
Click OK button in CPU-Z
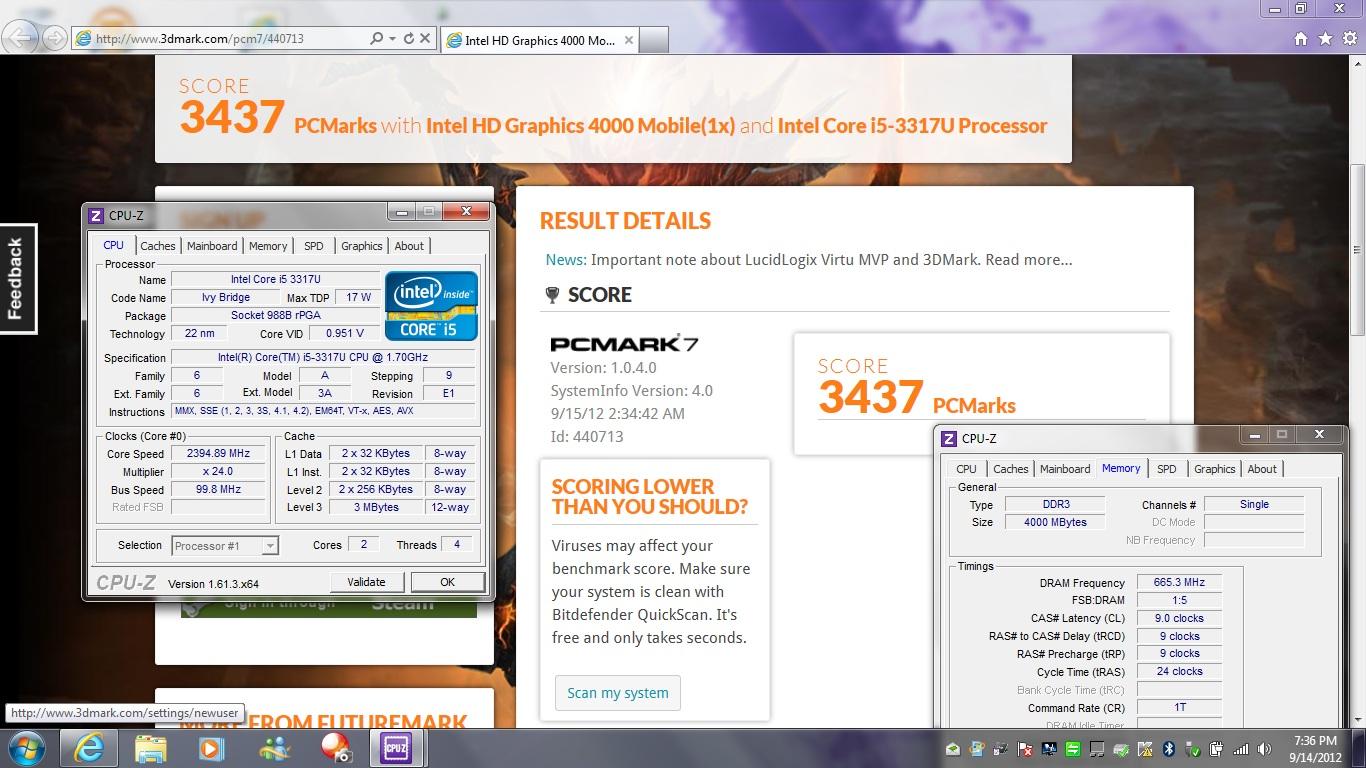pyautogui.click(x=447, y=582)
